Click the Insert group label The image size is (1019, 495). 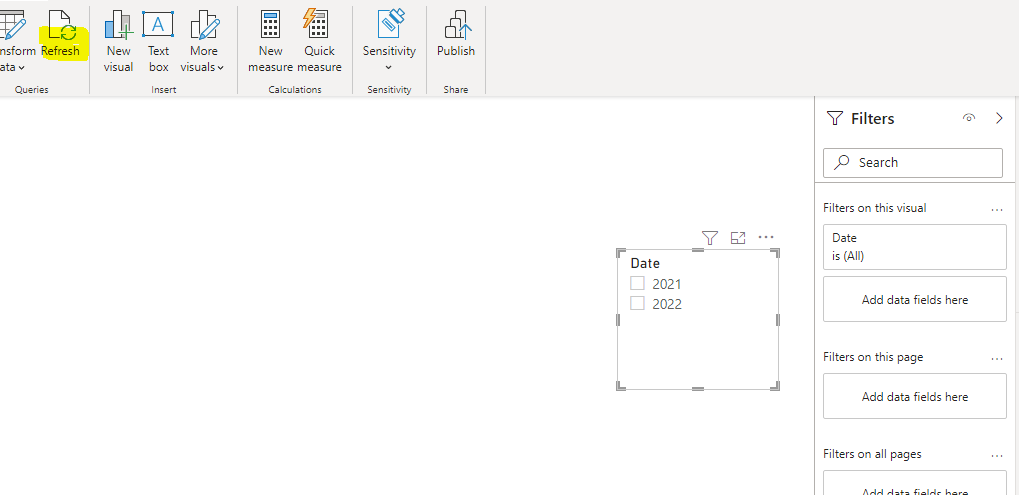[164, 90]
